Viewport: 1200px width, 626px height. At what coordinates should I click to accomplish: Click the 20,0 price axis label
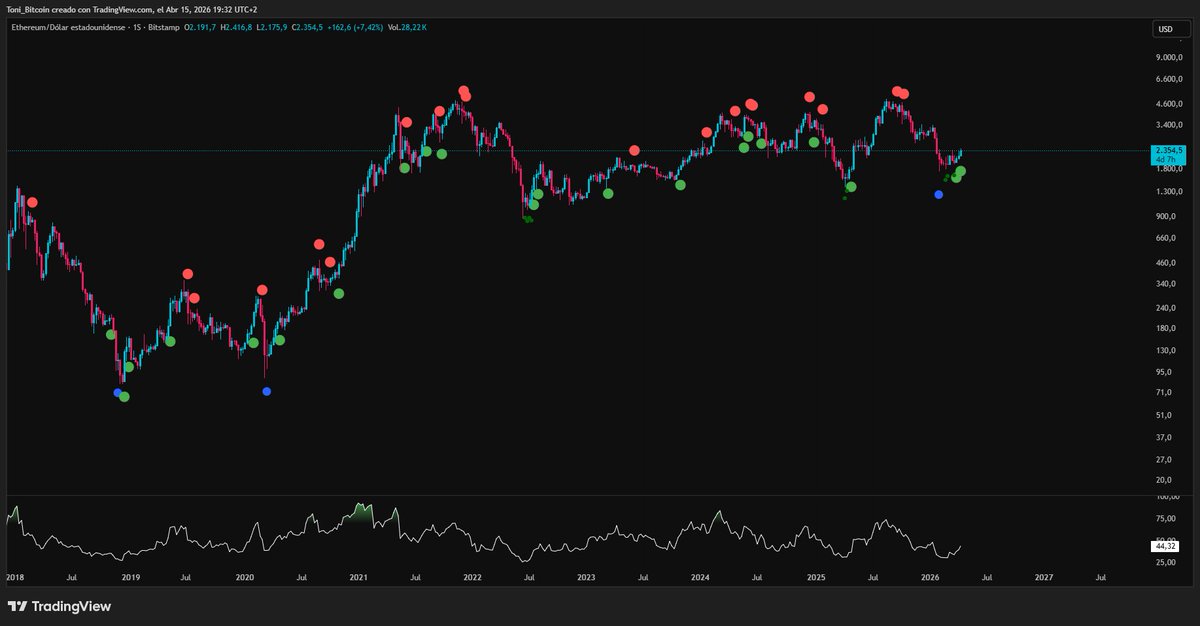1164,481
